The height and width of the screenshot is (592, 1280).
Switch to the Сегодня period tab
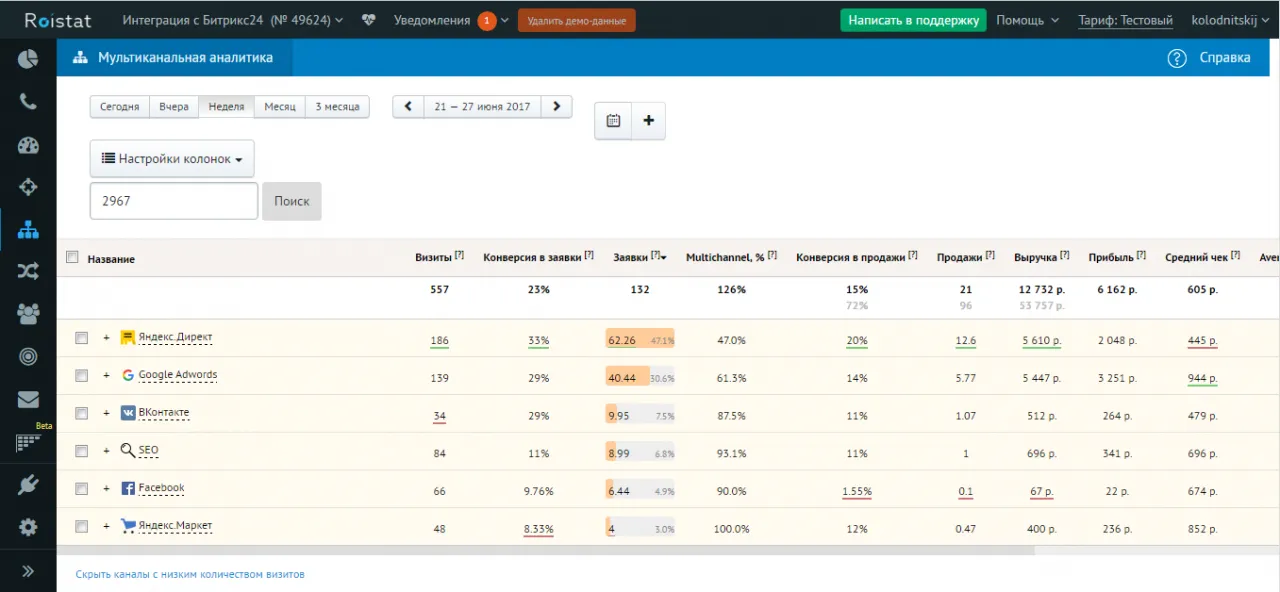(x=120, y=107)
